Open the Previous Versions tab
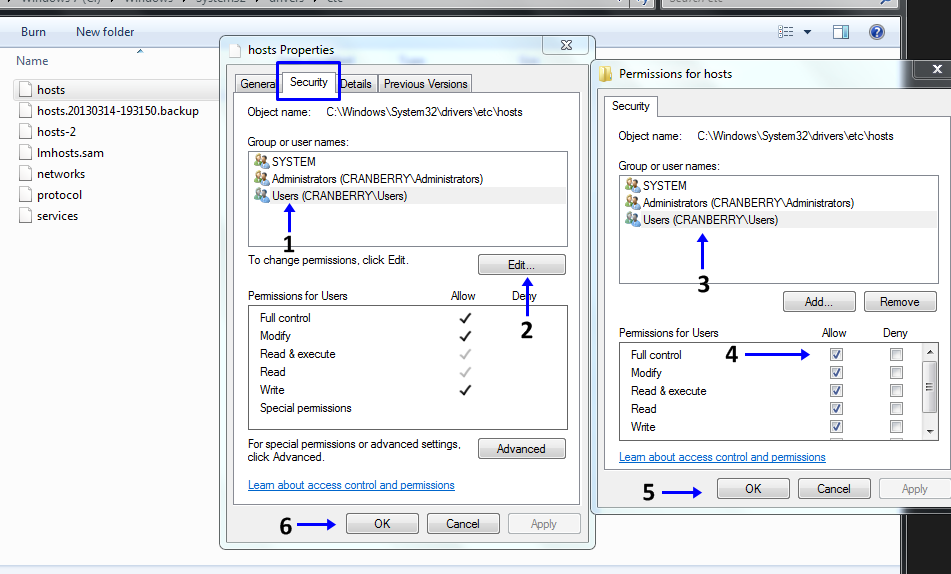951x574 pixels. (425, 84)
